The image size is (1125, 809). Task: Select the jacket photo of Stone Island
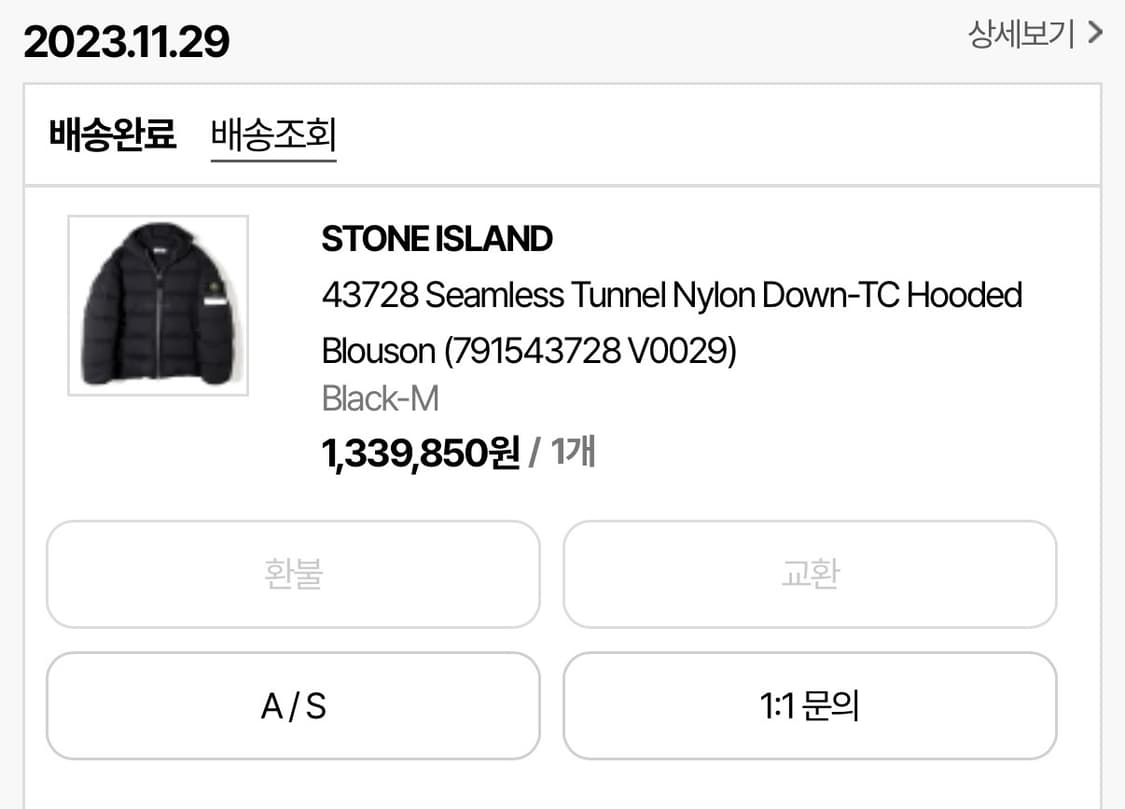click(x=156, y=305)
